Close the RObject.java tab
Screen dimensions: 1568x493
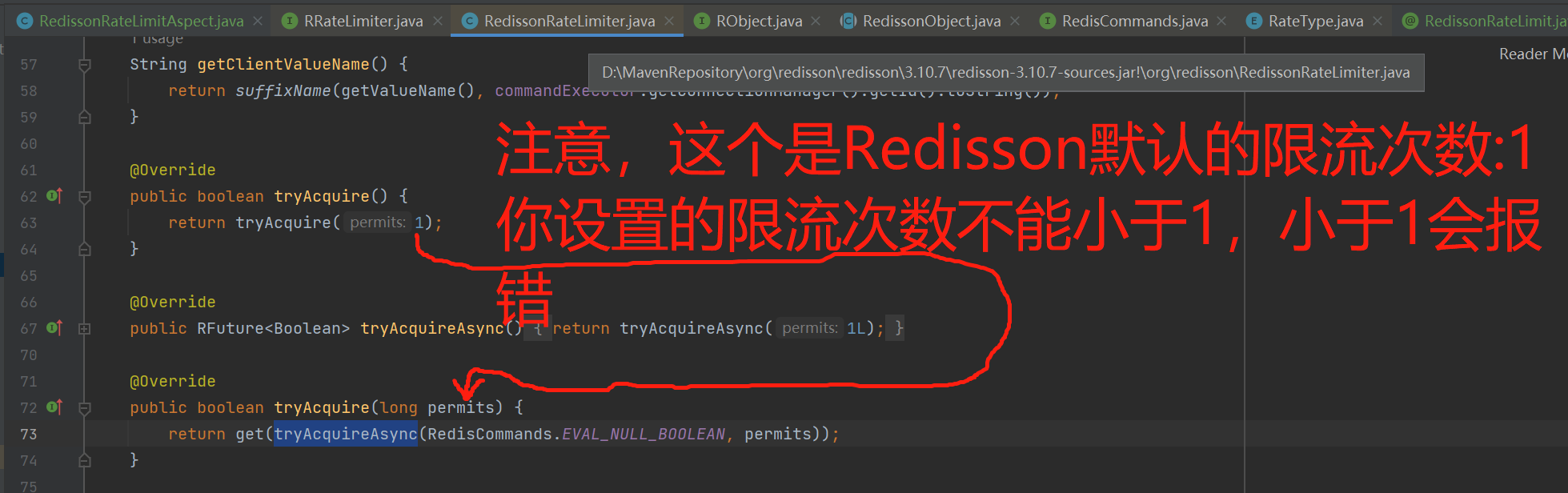click(x=816, y=21)
